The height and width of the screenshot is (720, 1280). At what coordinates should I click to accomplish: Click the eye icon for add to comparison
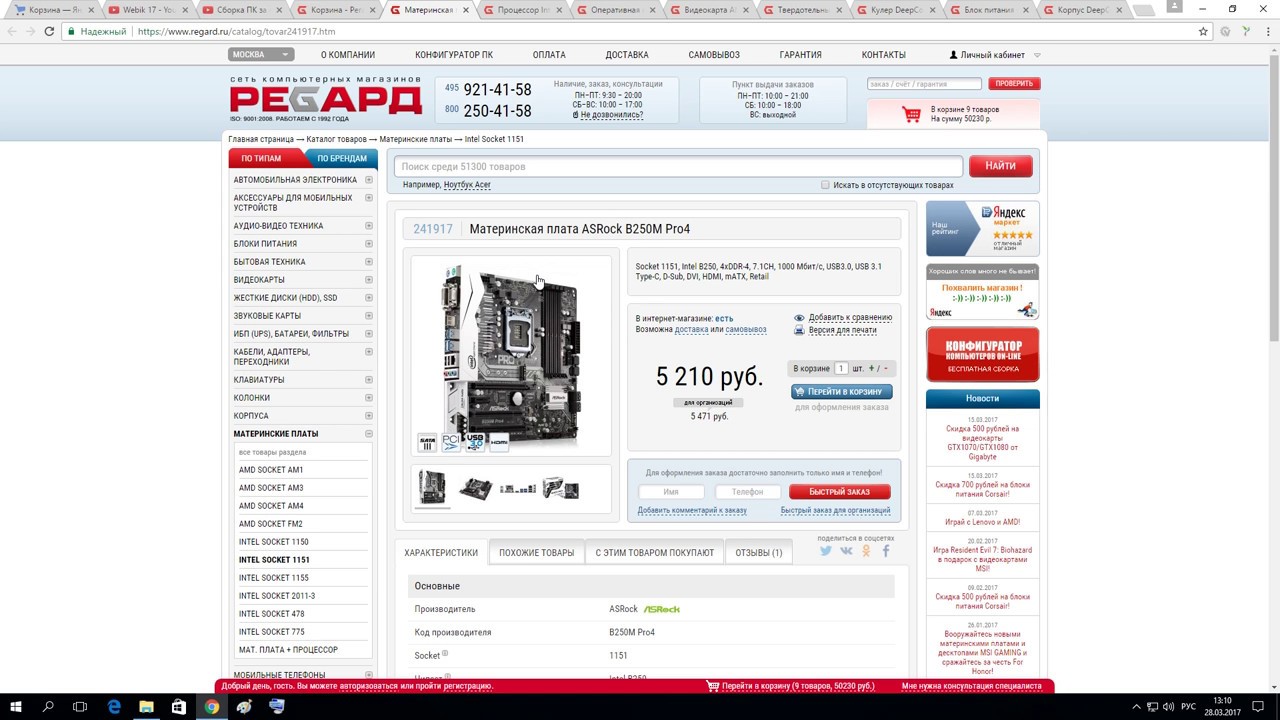(x=799, y=318)
